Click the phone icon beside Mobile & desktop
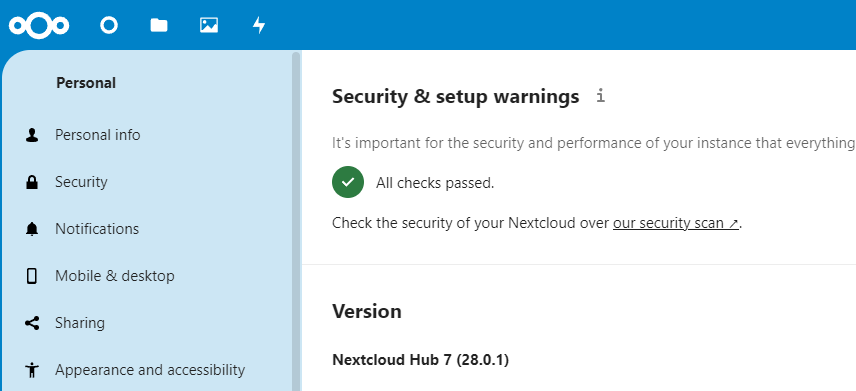Image resolution: width=856 pixels, height=391 pixels. pos(32,276)
